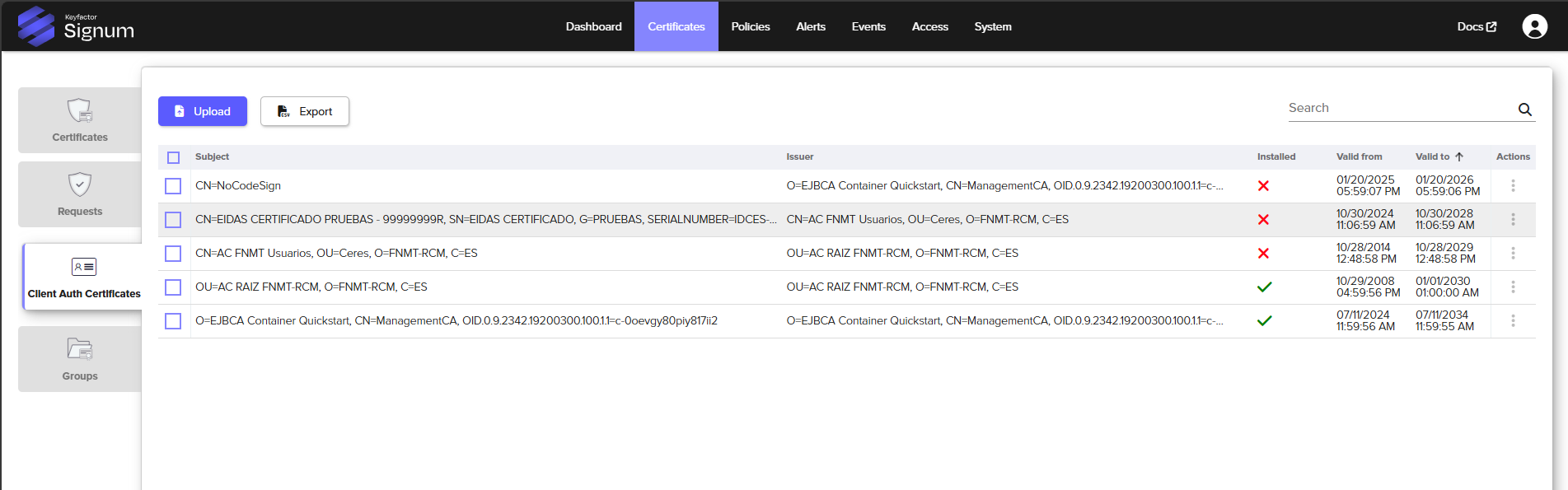Open the Requests sidebar section
The width and height of the screenshot is (1568, 490).
click(80, 194)
